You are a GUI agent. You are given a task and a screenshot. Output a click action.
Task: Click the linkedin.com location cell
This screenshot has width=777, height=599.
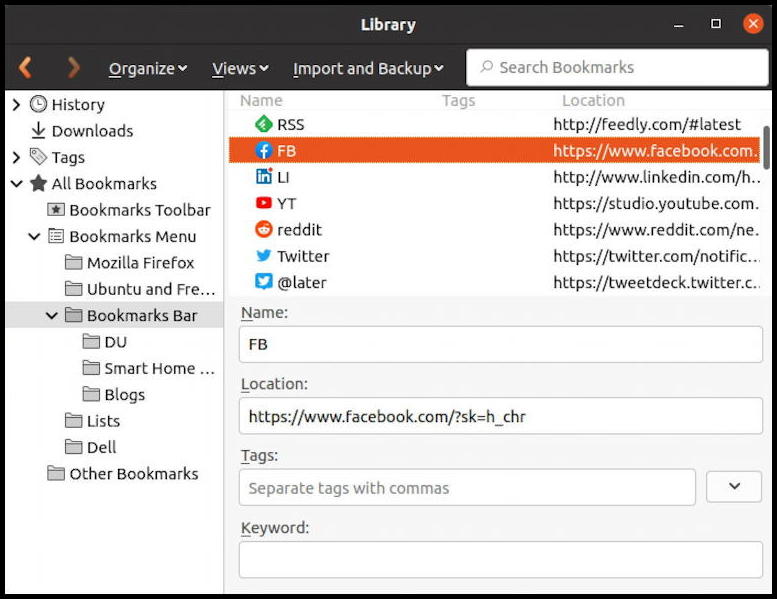click(x=657, y=177)
